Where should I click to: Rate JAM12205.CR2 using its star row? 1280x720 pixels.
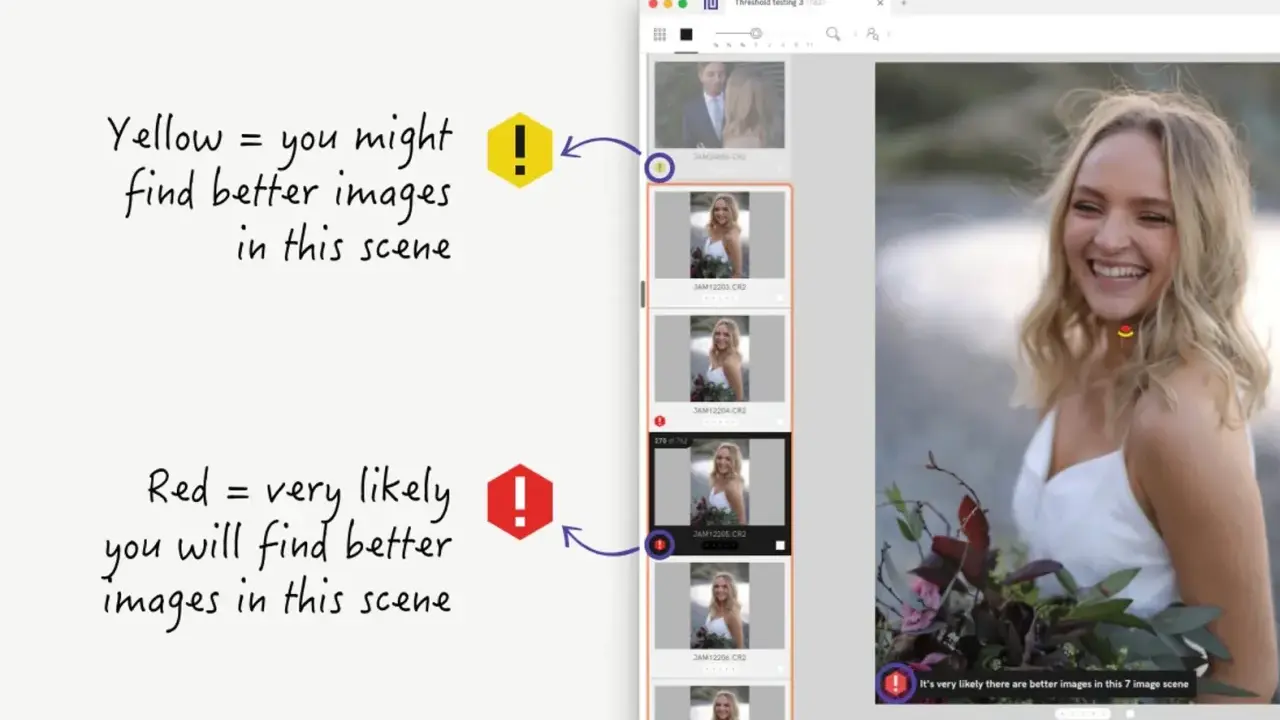point(720,546)
